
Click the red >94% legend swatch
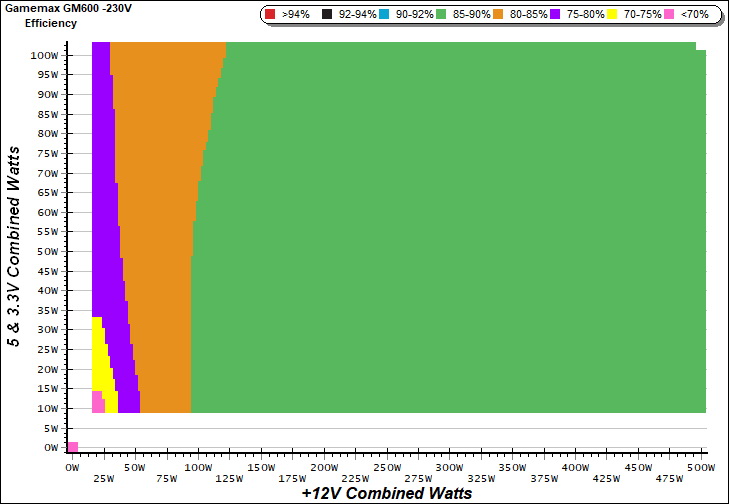tap(270, 15)
